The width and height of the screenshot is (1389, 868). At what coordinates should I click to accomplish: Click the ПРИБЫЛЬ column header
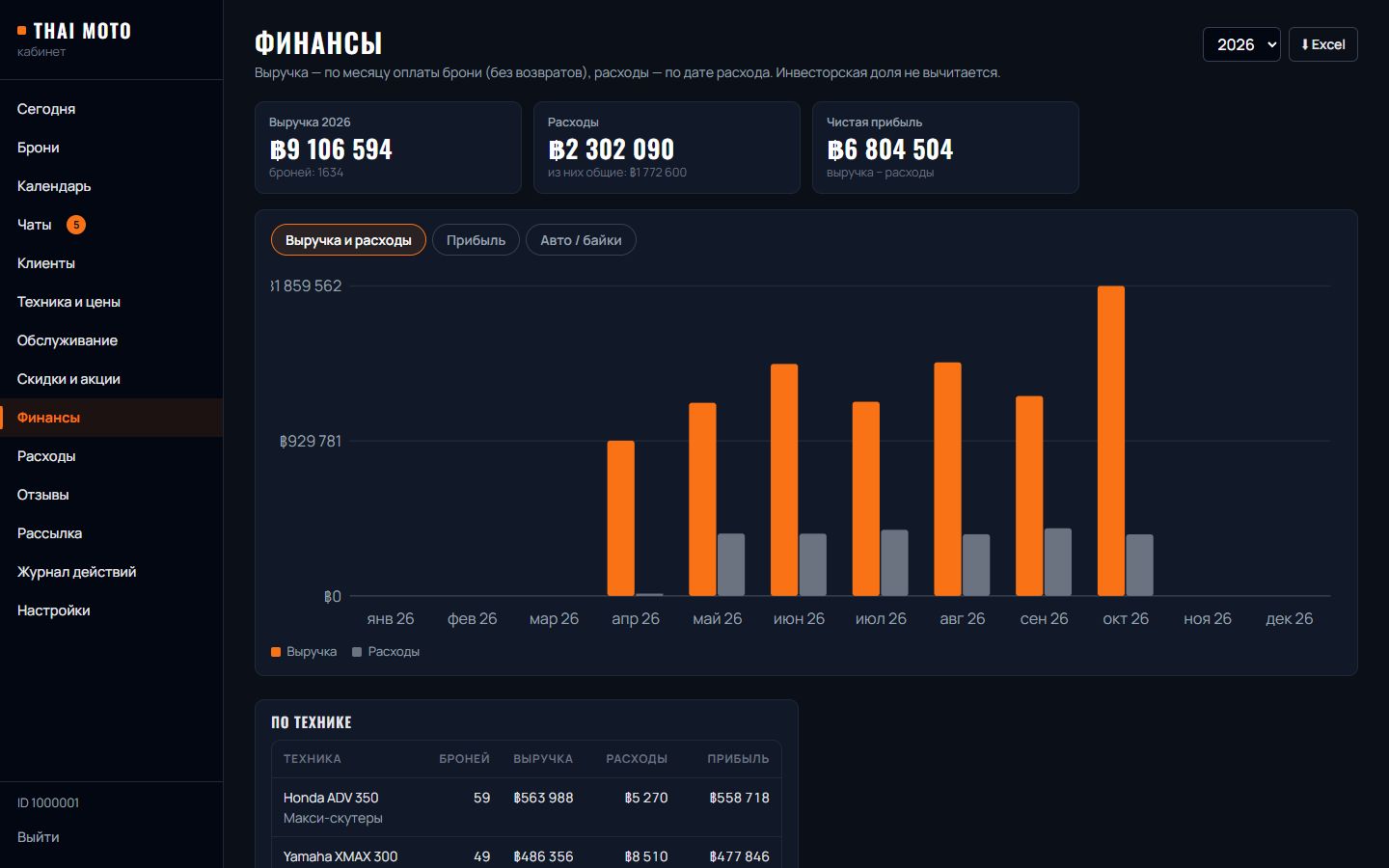tap(738, 759)
